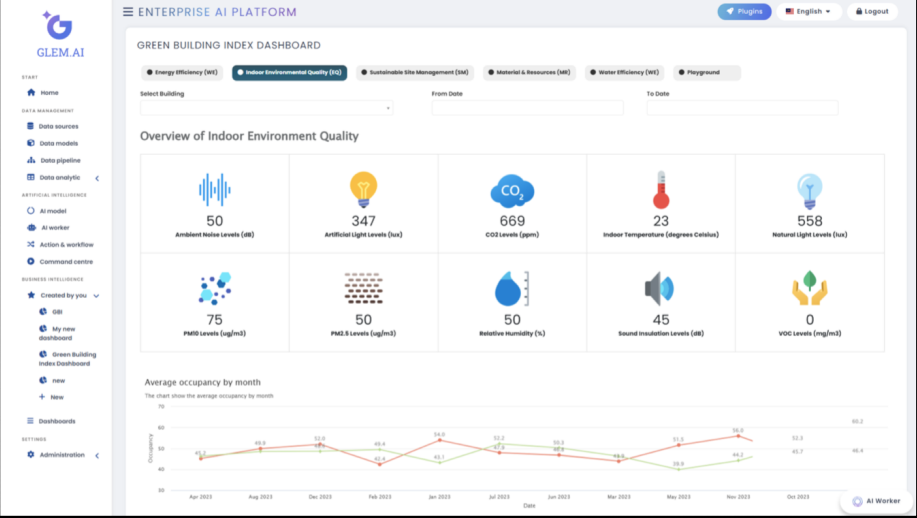
Task: Go to Command centre in sidebar
Action: 65,262
